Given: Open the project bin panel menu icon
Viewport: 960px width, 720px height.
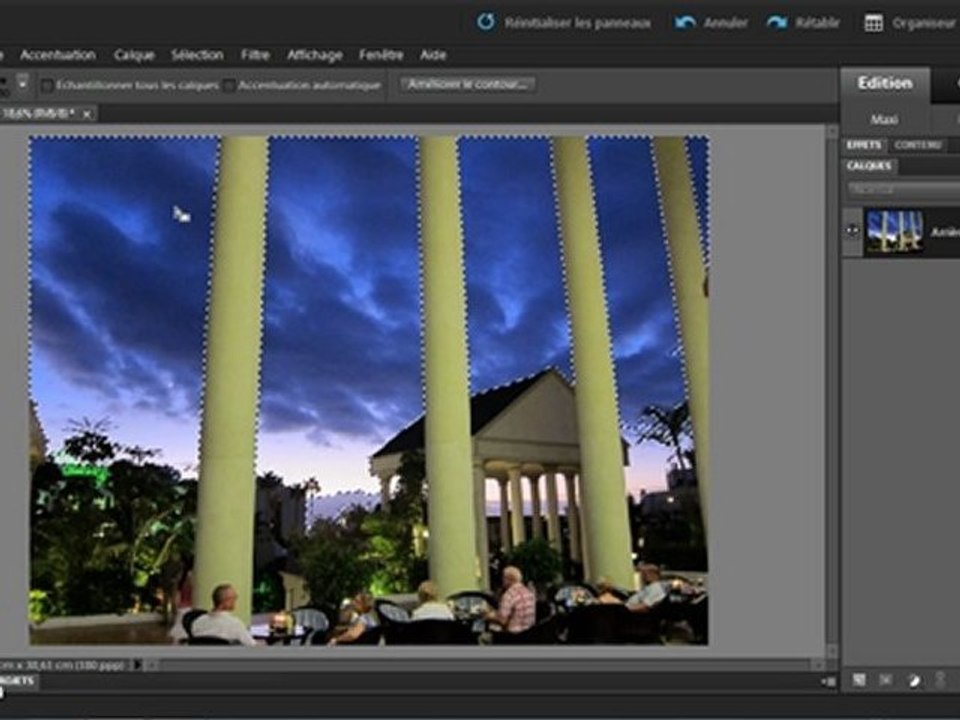Looking at the screenshot, I should [x=828, y=681].
